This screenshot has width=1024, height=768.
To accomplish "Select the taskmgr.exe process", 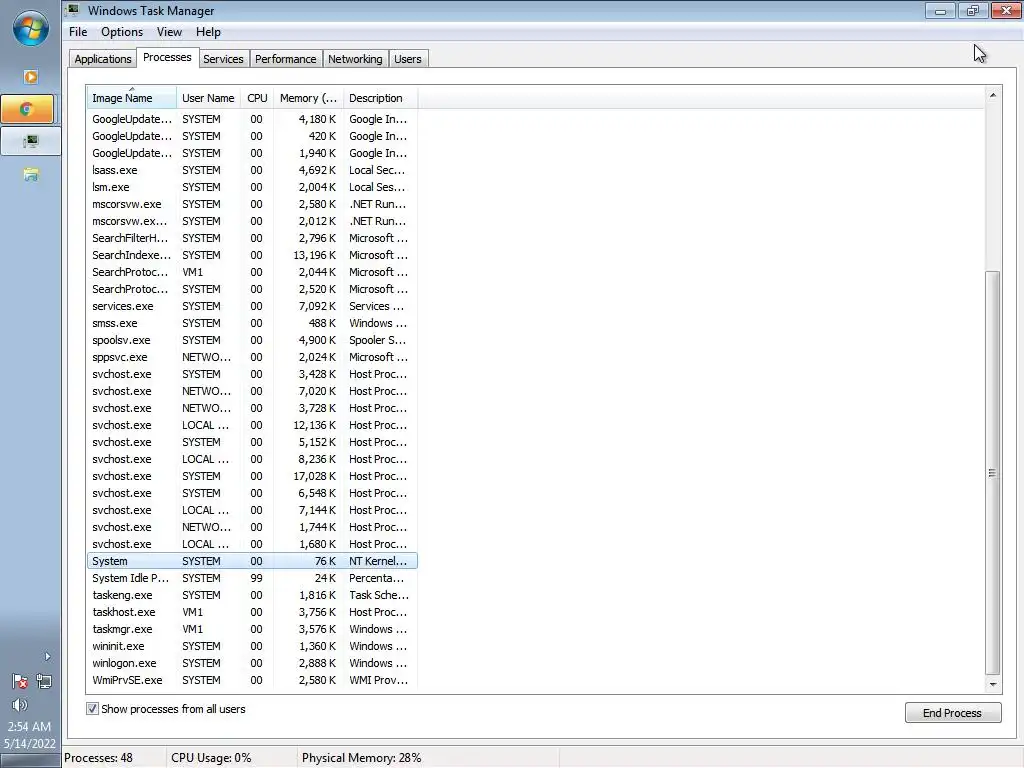I will point(252,629).
